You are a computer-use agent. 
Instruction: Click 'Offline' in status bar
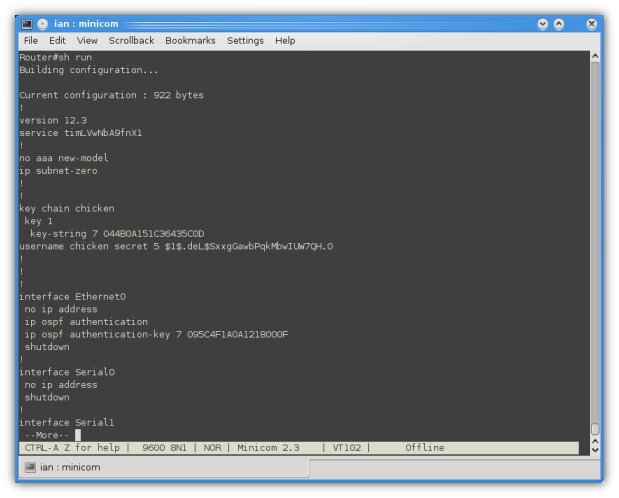click(x=425, y=448)
